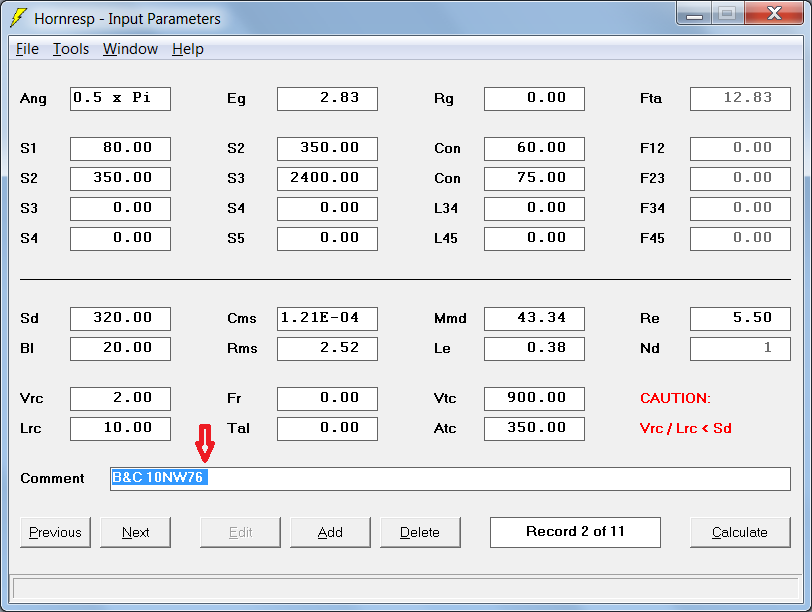Click the greyed Edit button

[240, 532]
